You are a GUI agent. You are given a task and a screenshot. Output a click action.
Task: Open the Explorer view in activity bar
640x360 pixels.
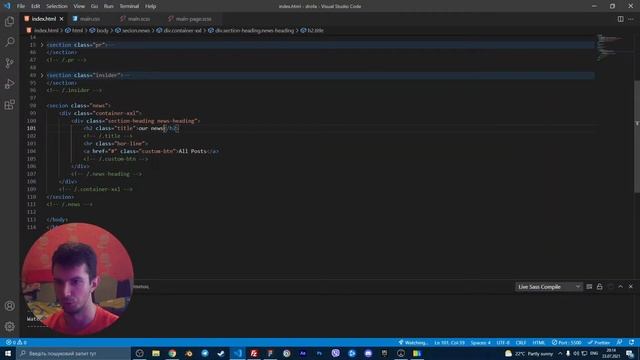(x=9, y=21)
